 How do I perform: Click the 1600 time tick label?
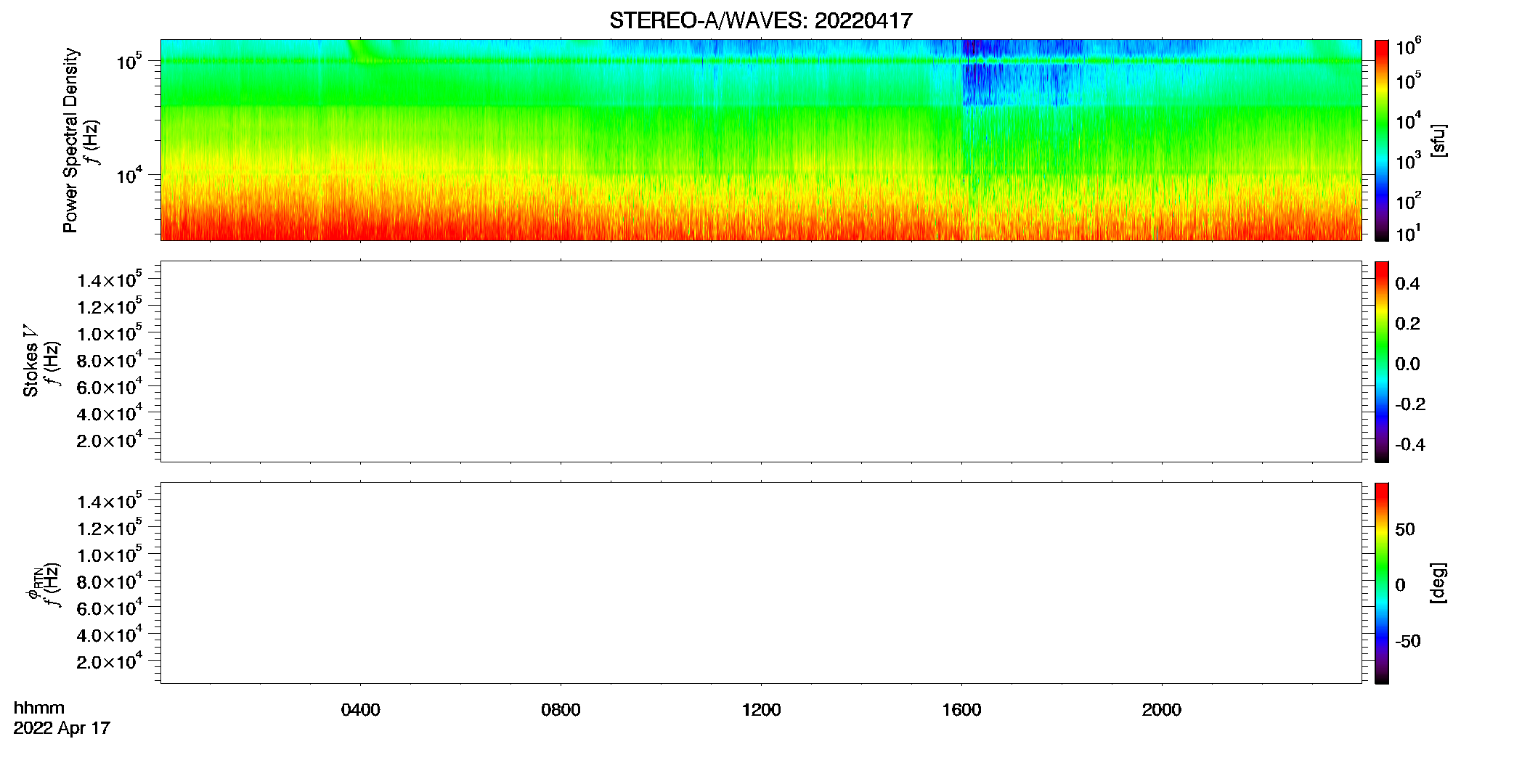click(x=961, y=710)
